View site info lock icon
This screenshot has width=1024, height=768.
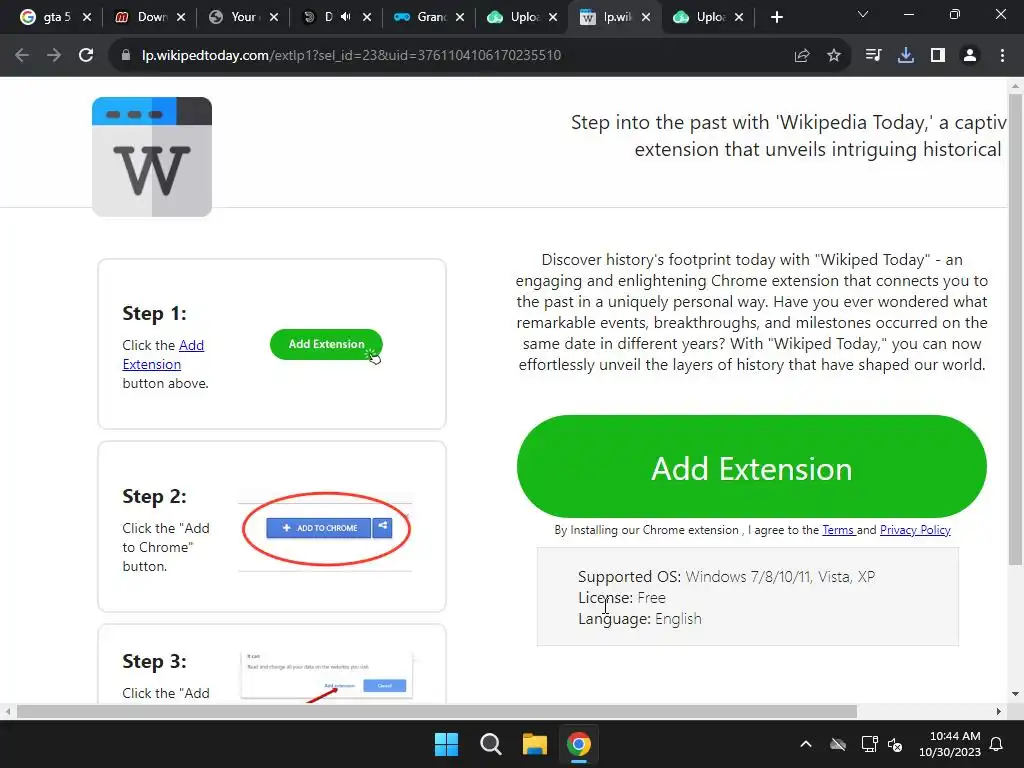pos(126,56)
